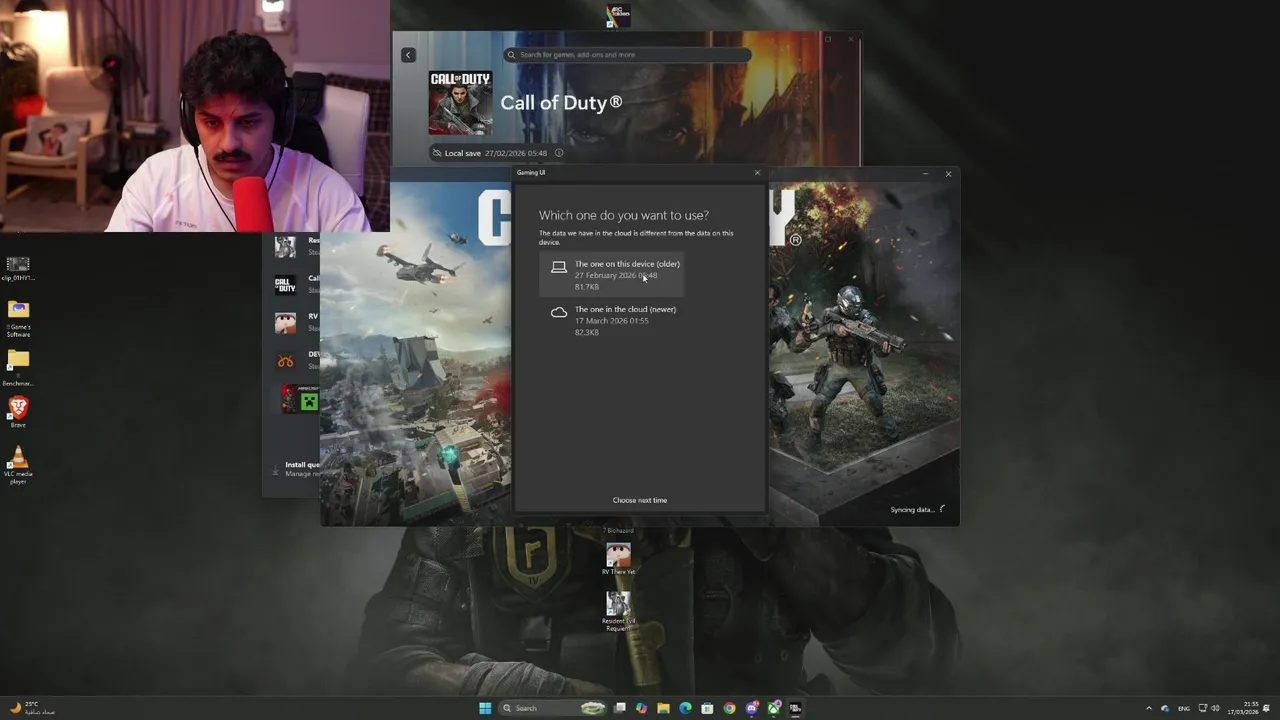Open the volume control in the tray

click(1215, 708)
